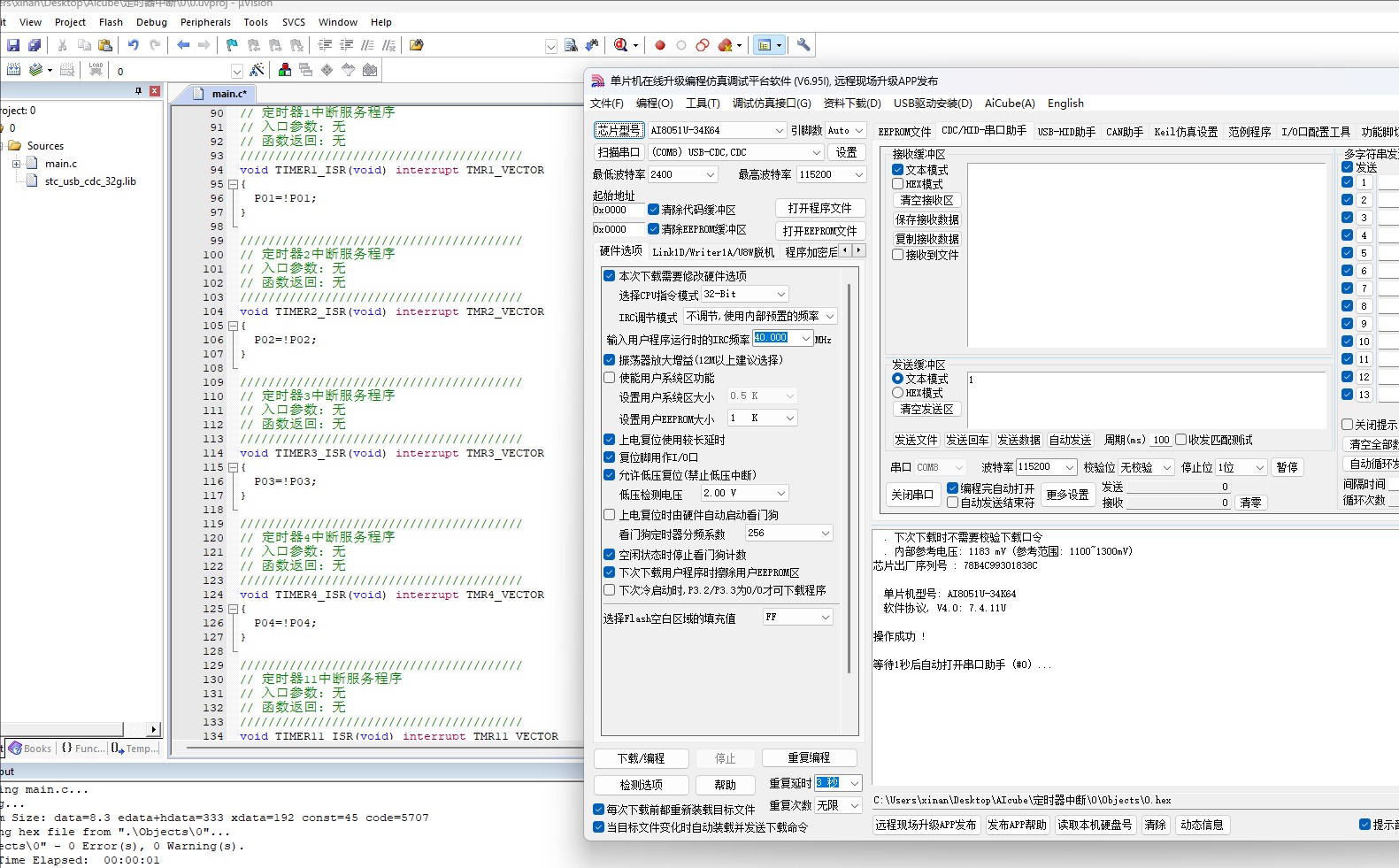Open the Configuration wrench icon
Screen dimensions: 1399x868
coord(803,45)
